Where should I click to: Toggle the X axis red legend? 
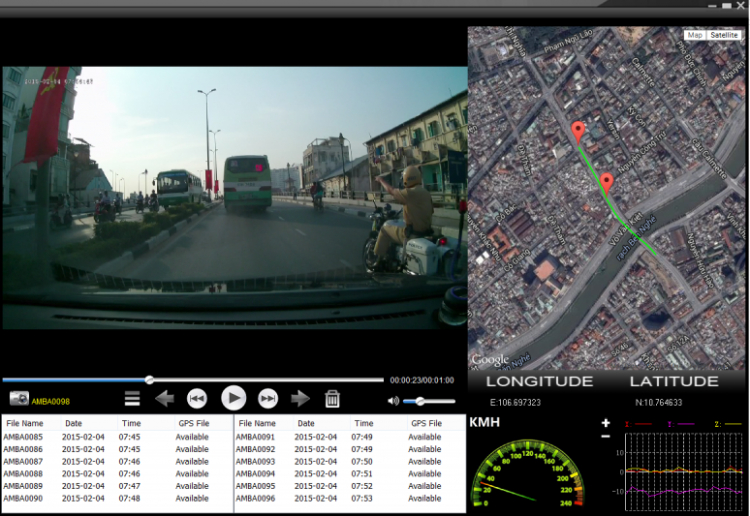tap(638, 424)
